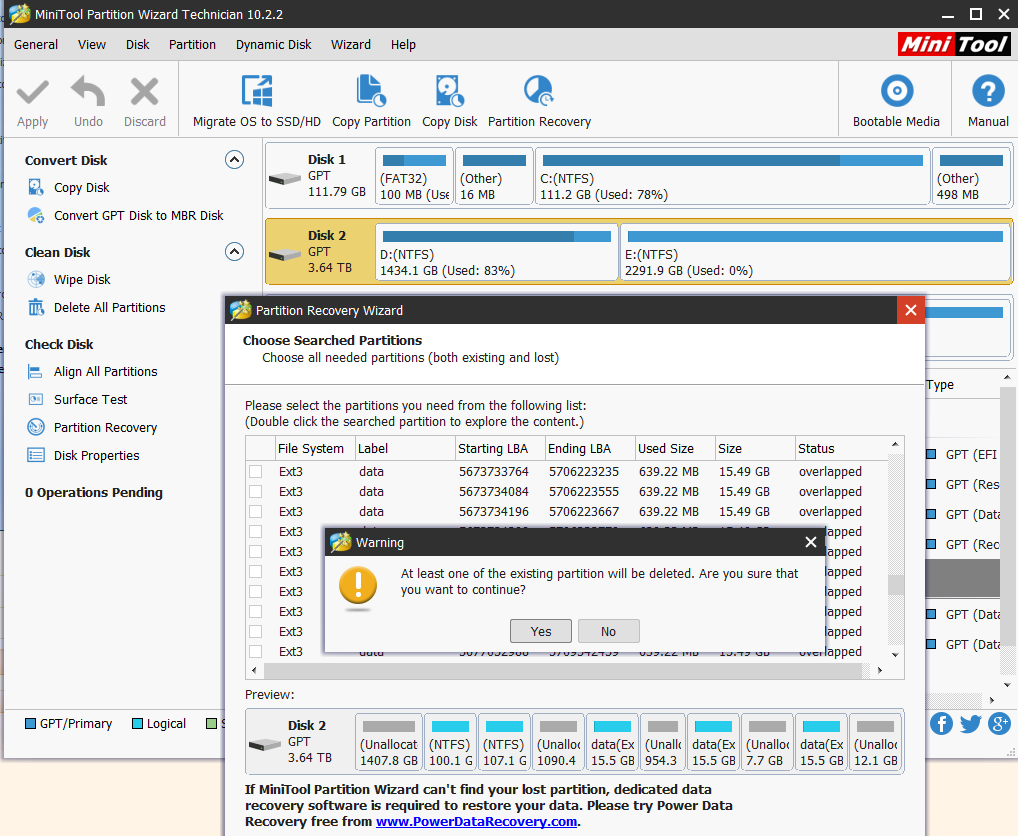
Task: Open the Disk menu
Action: point(138,45)
